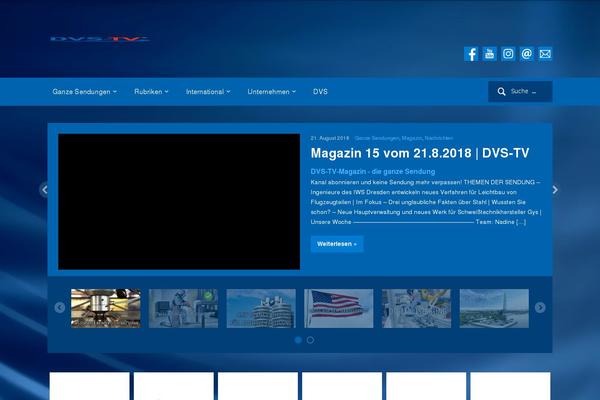The image size is (600, 400).
Task: Click the envelope mail icon
Action: pyautogui.click(x=545, y=54)
